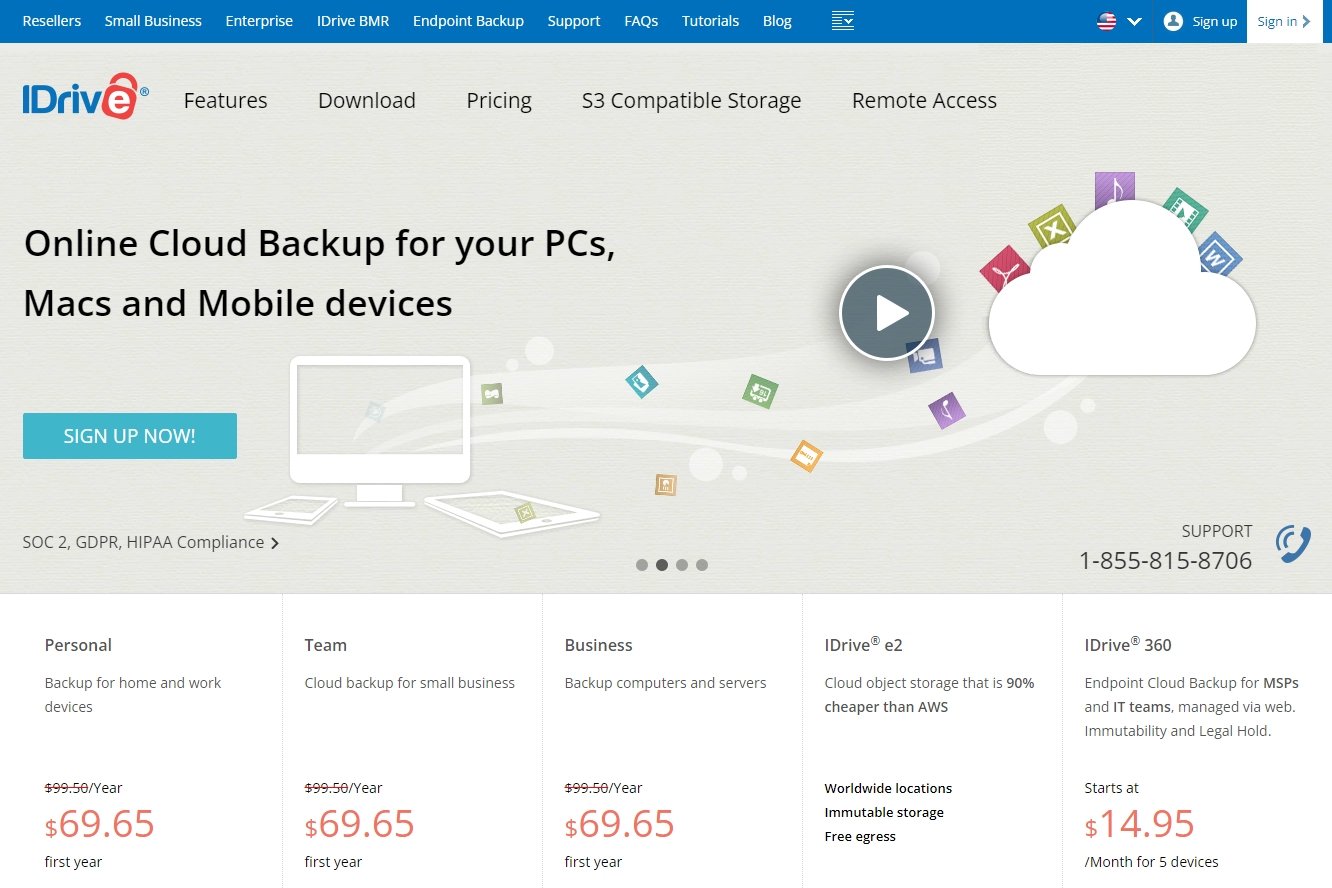
Task: Select the third carousel dot
Action: click(682, 565)
